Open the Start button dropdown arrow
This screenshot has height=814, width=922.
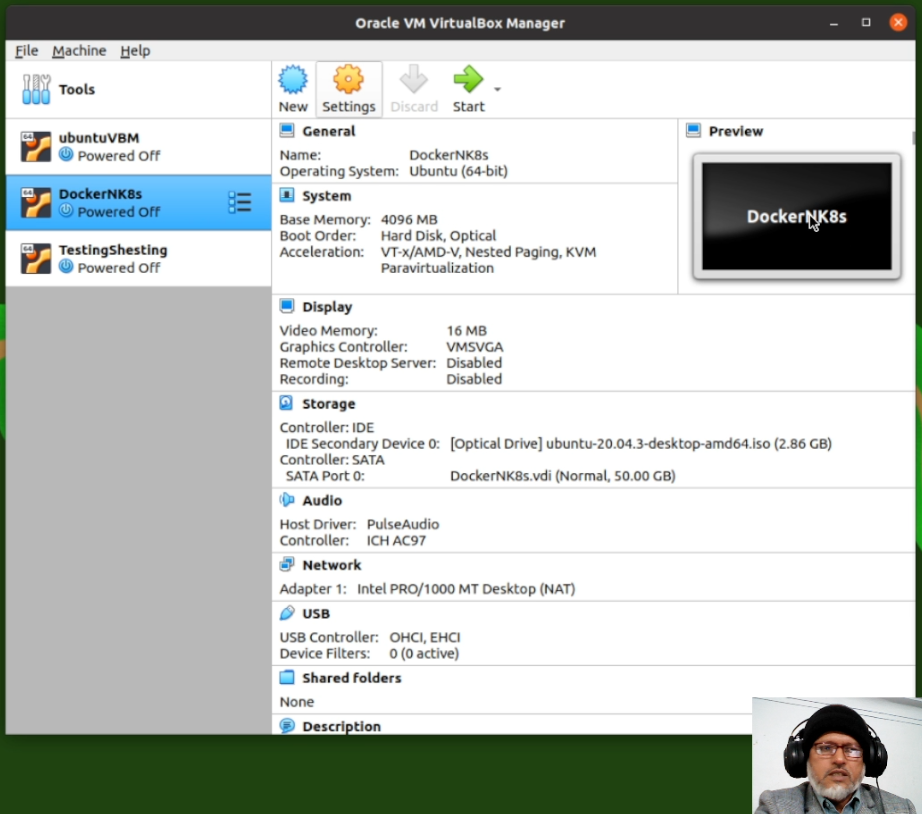click(x=496, y=88)
